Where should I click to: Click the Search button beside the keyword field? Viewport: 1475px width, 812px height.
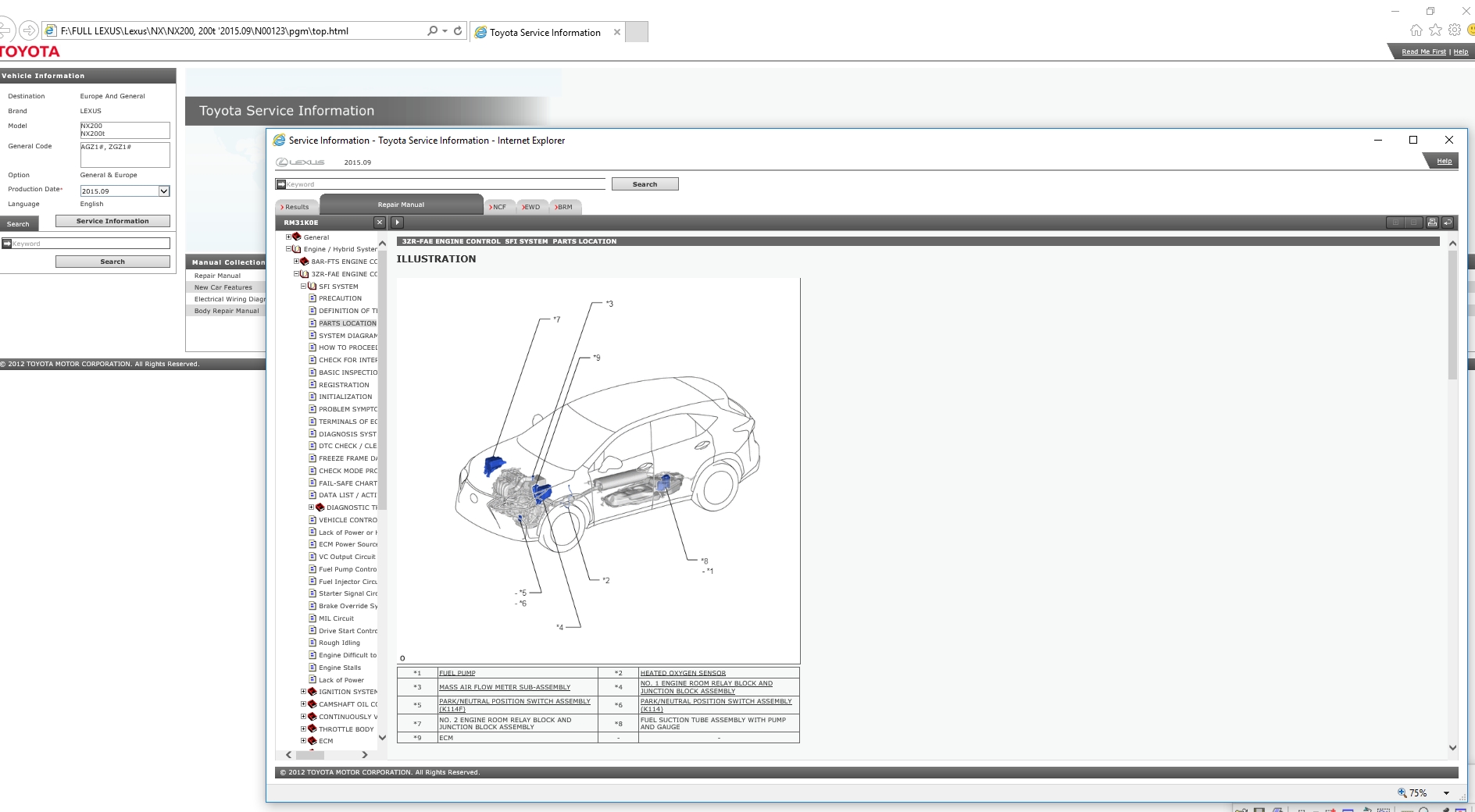click(x=645, y=183)
